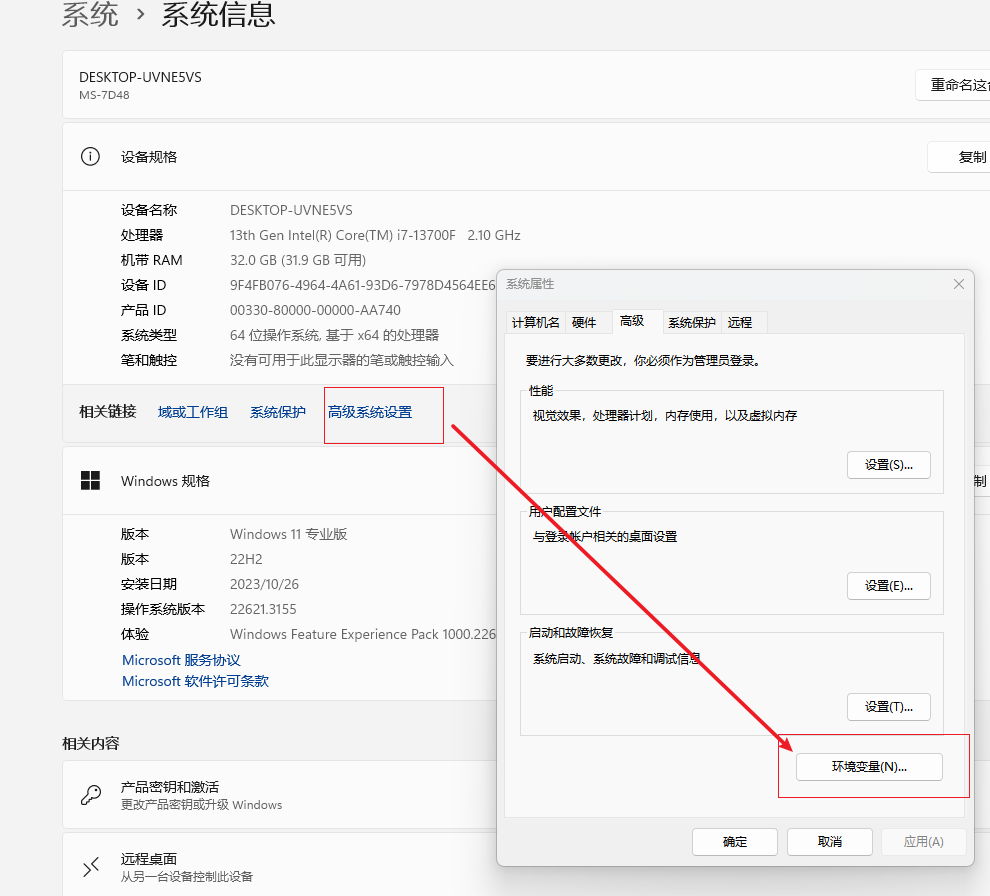Click the 重命名这台电脑 button
990x896 pixels.
(x=953, y=85)
